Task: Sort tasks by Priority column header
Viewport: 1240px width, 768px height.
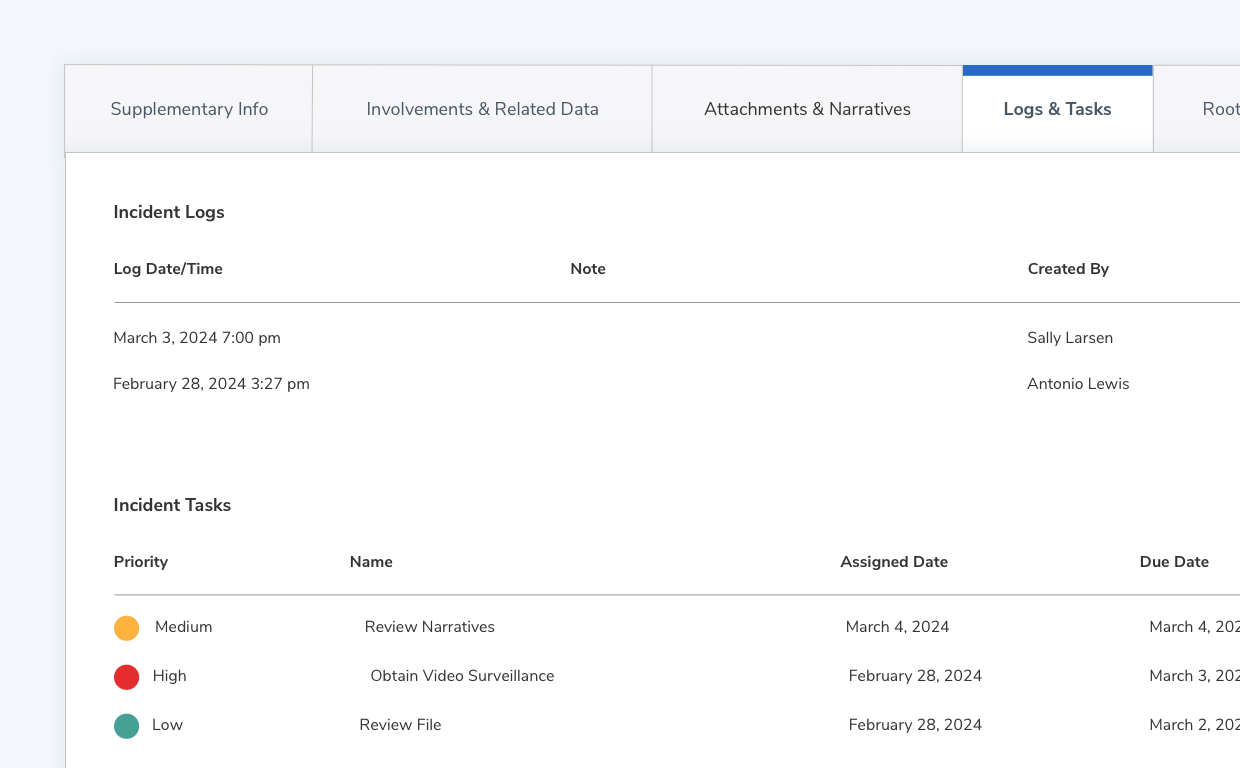Action: pos(141,562)
